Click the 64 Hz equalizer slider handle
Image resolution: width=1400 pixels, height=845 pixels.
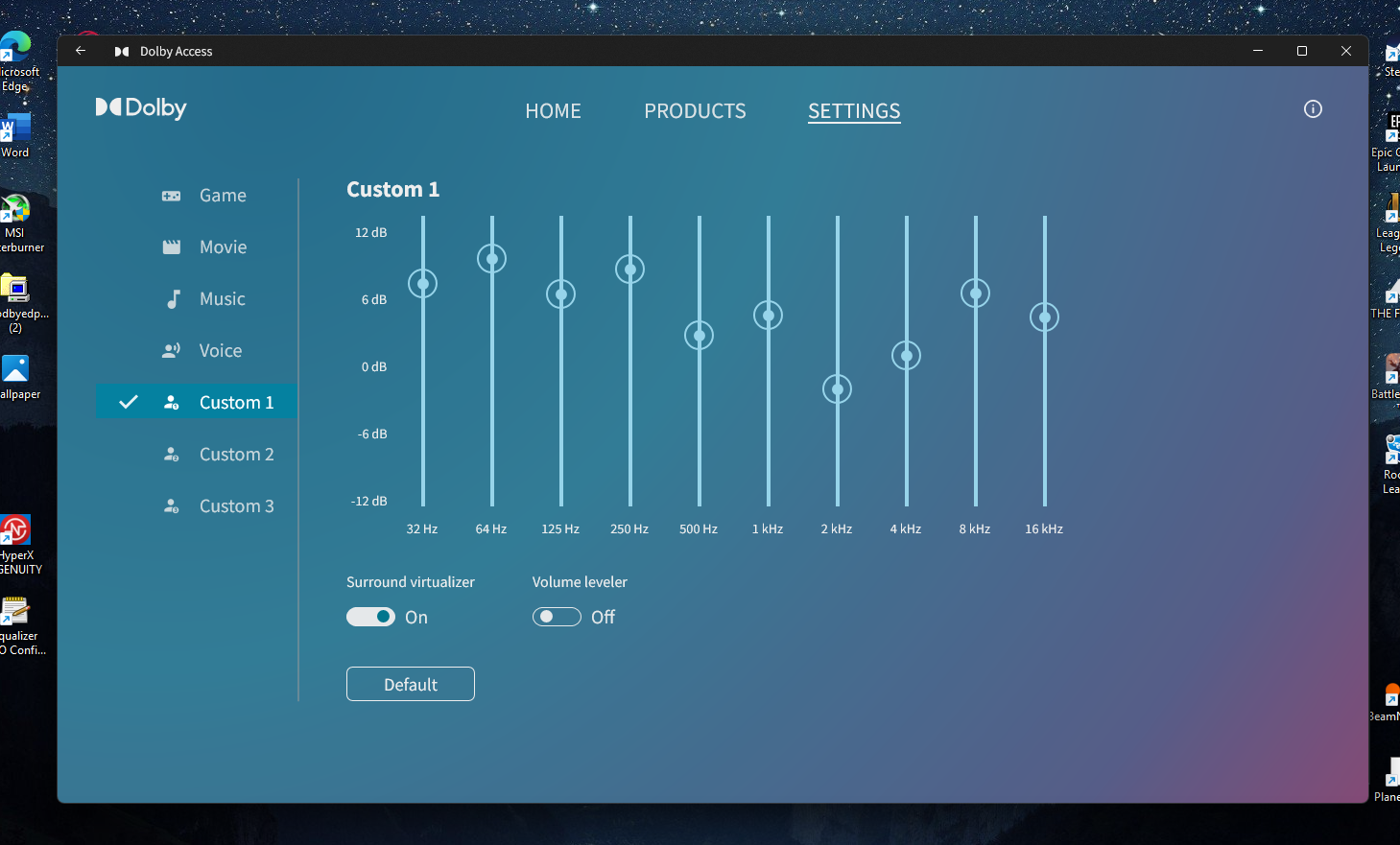coord(492,258)
